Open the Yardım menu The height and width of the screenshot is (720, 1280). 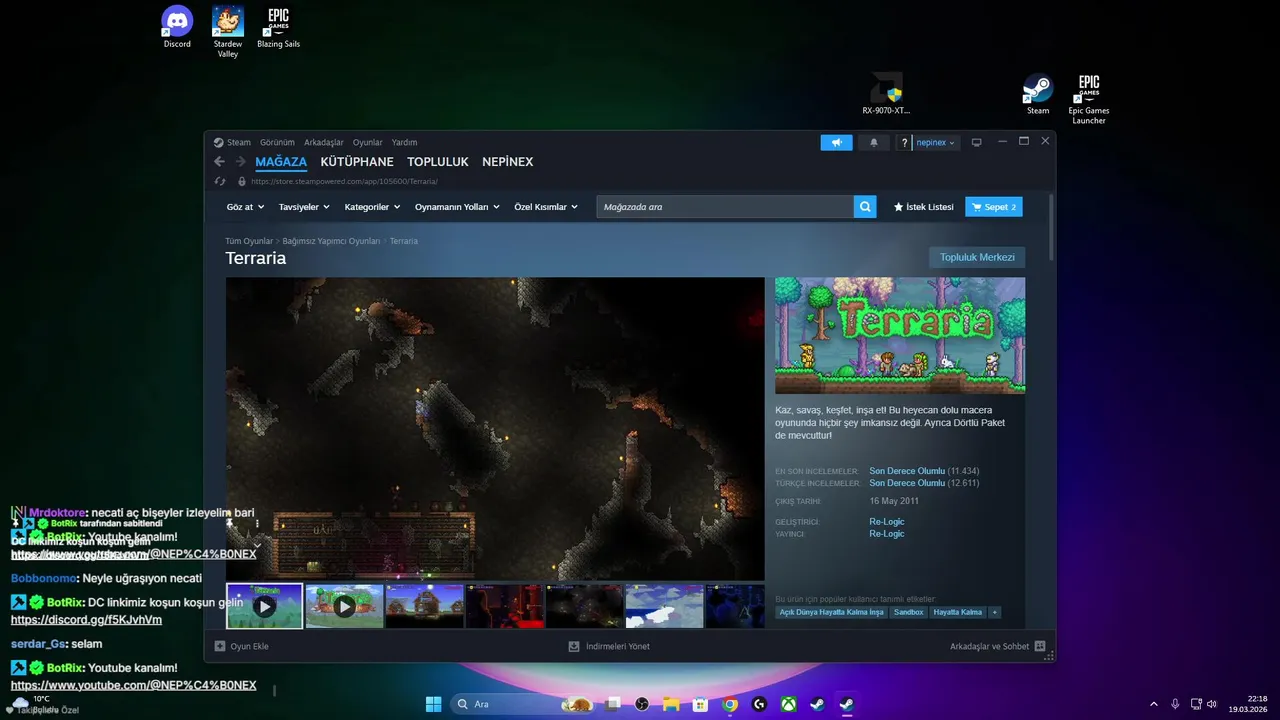[x=404, y=142]
